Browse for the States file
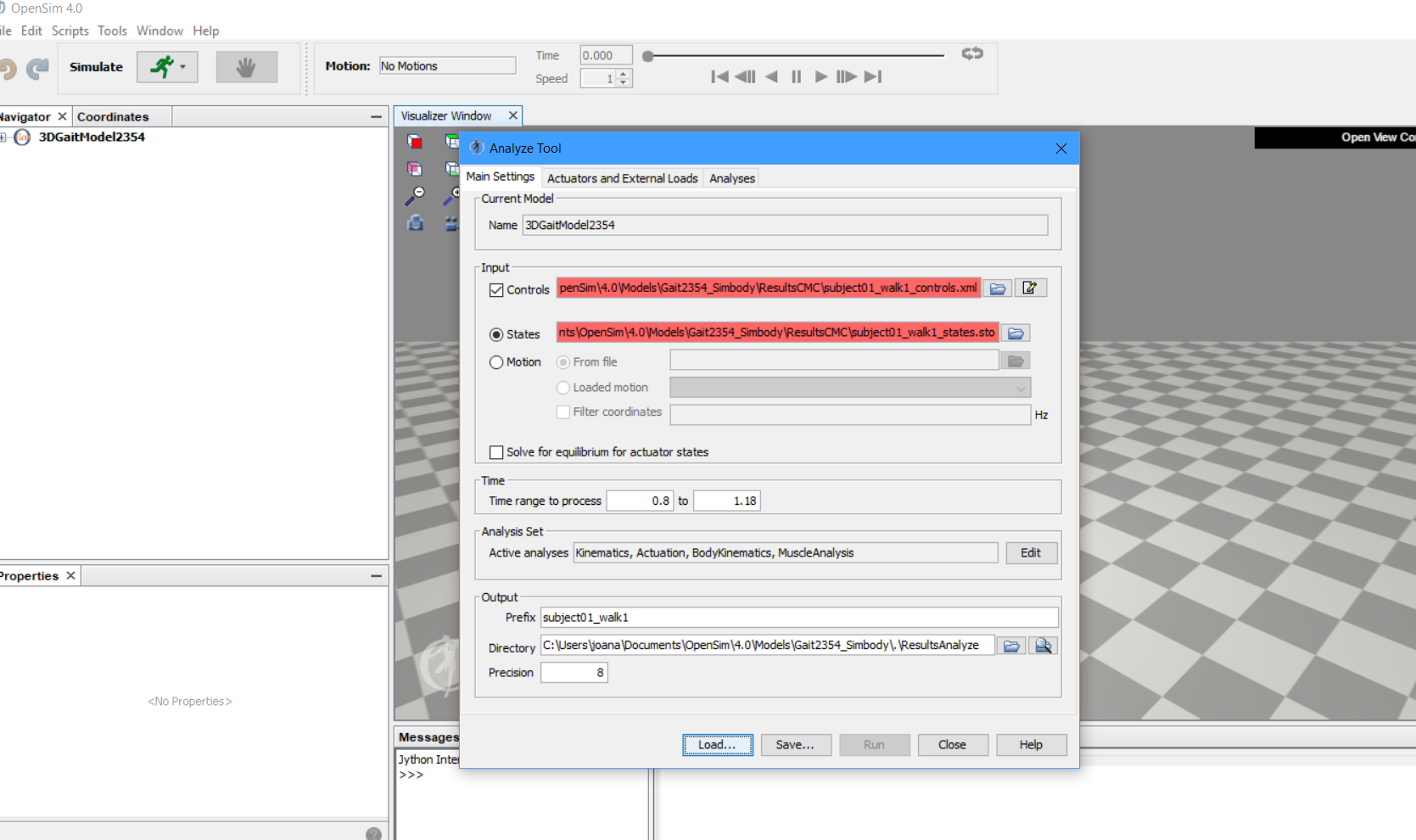This screenshot has height=840, width=1416. [1016, 333]
